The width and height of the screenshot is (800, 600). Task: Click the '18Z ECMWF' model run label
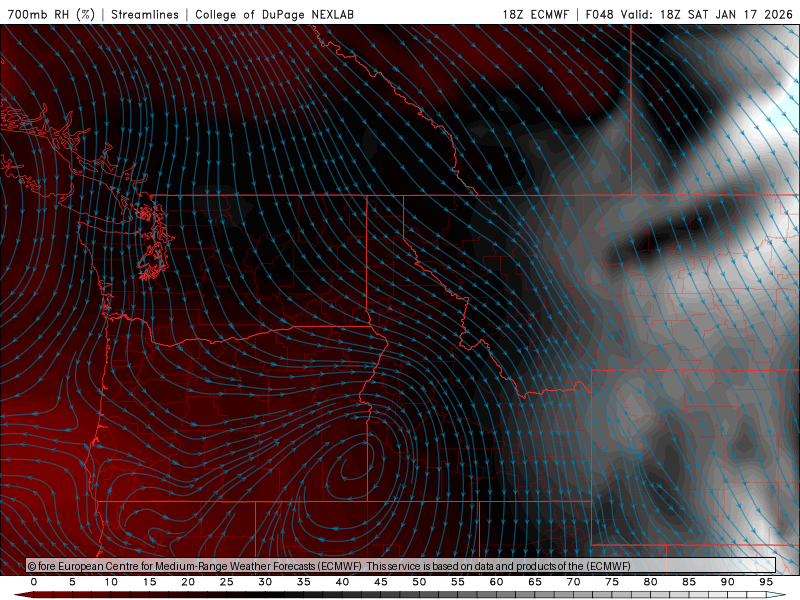(x=535, y=14)
